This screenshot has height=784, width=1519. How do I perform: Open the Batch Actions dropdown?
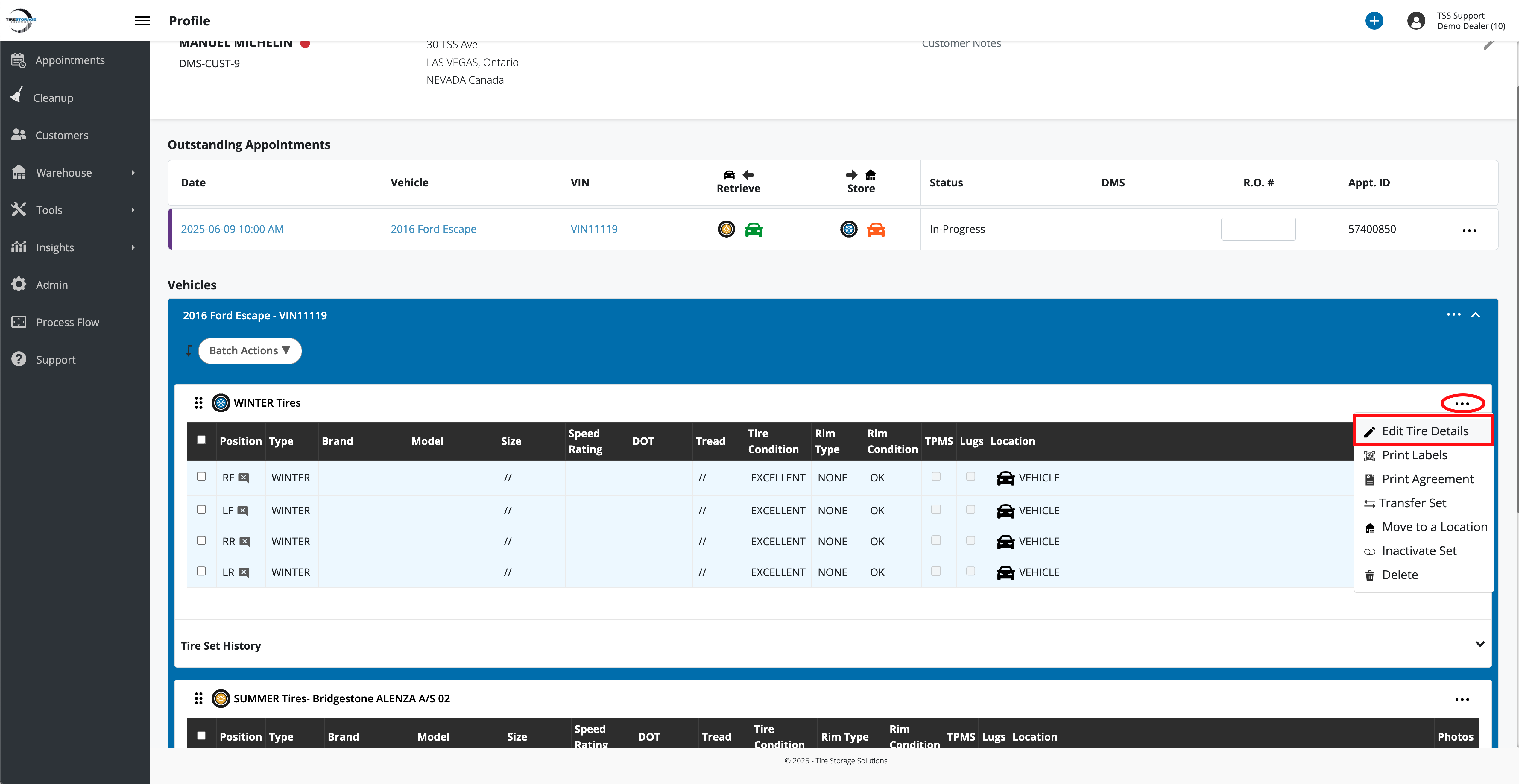point(250,351)
